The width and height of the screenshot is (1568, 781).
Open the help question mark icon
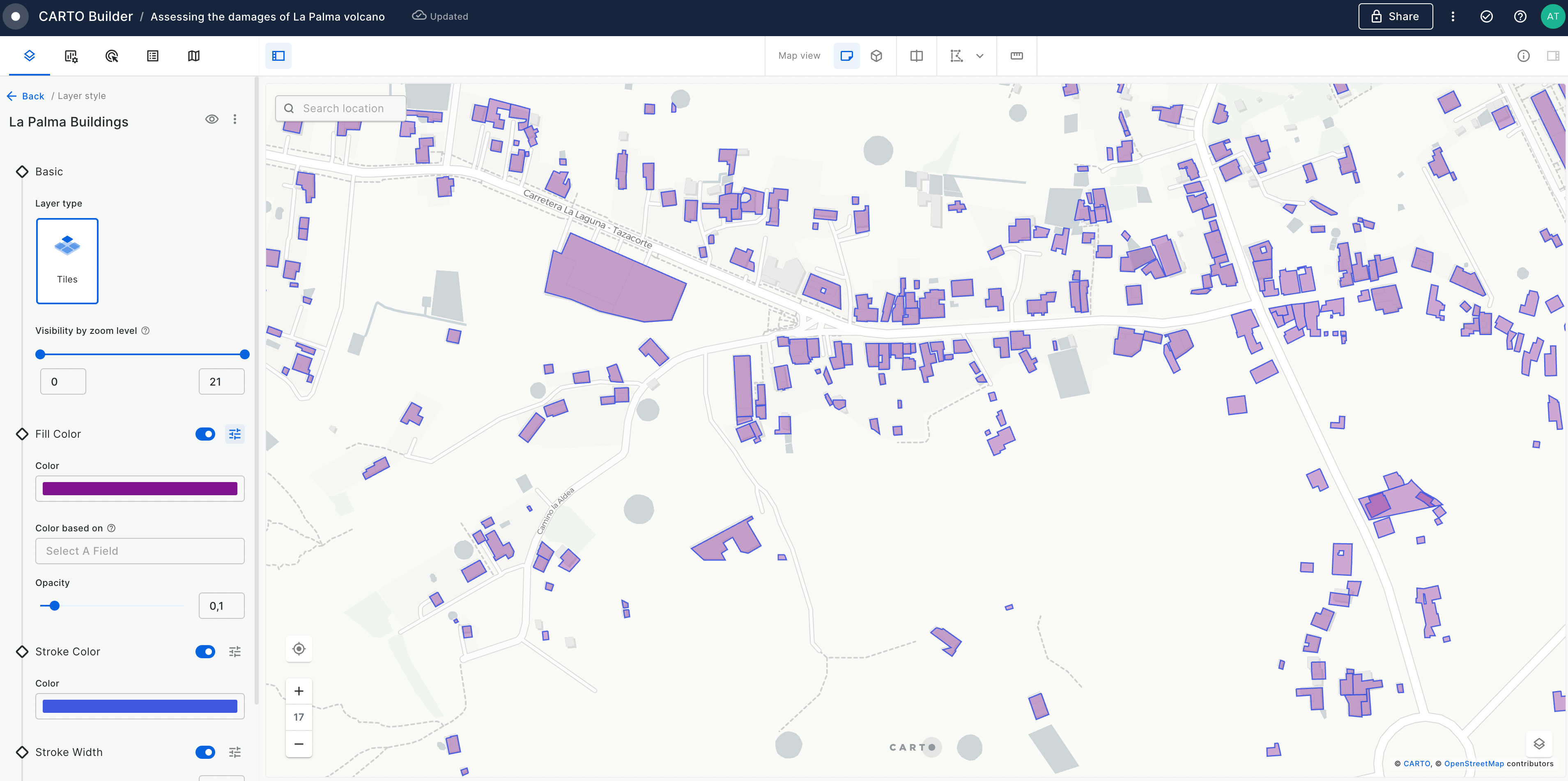(1520, 16)
